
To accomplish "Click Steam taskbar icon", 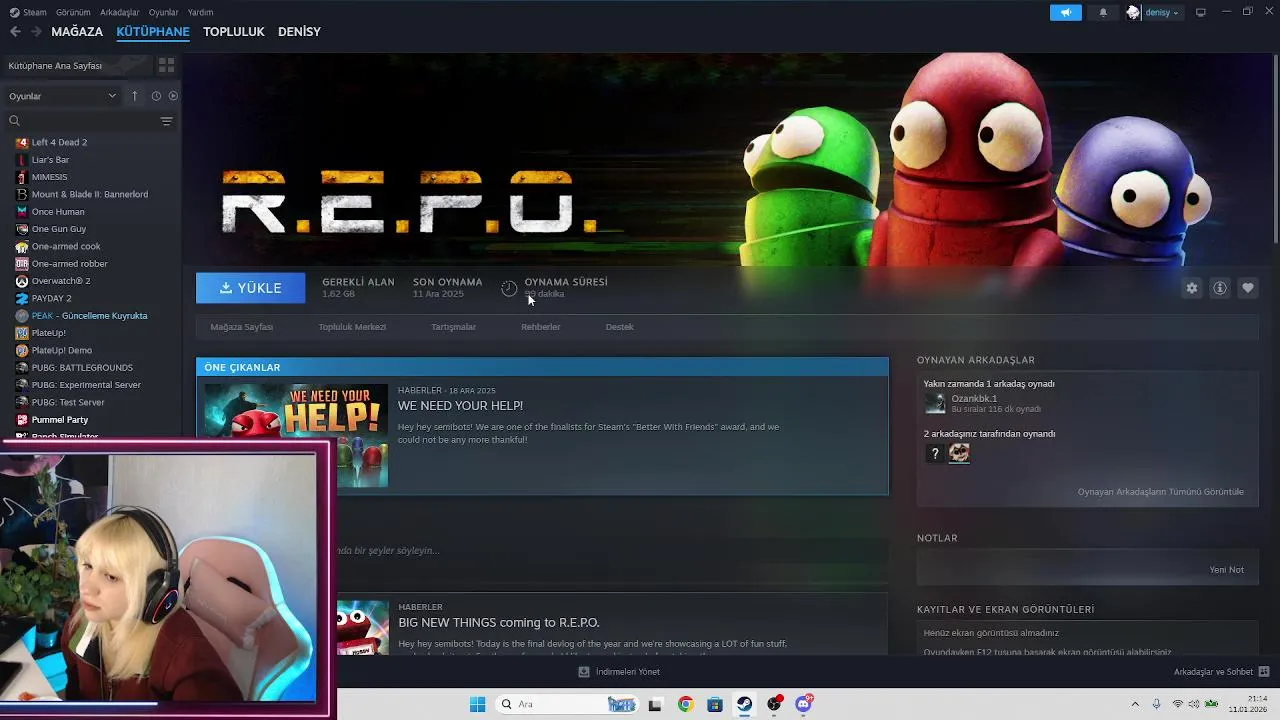I will [x=745, y=704].
